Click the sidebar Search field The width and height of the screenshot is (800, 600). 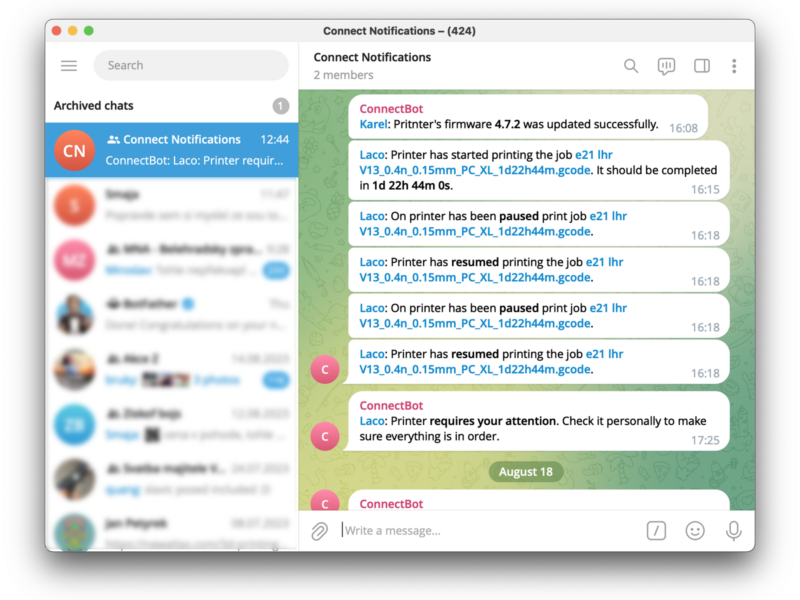tap(190, 65)
